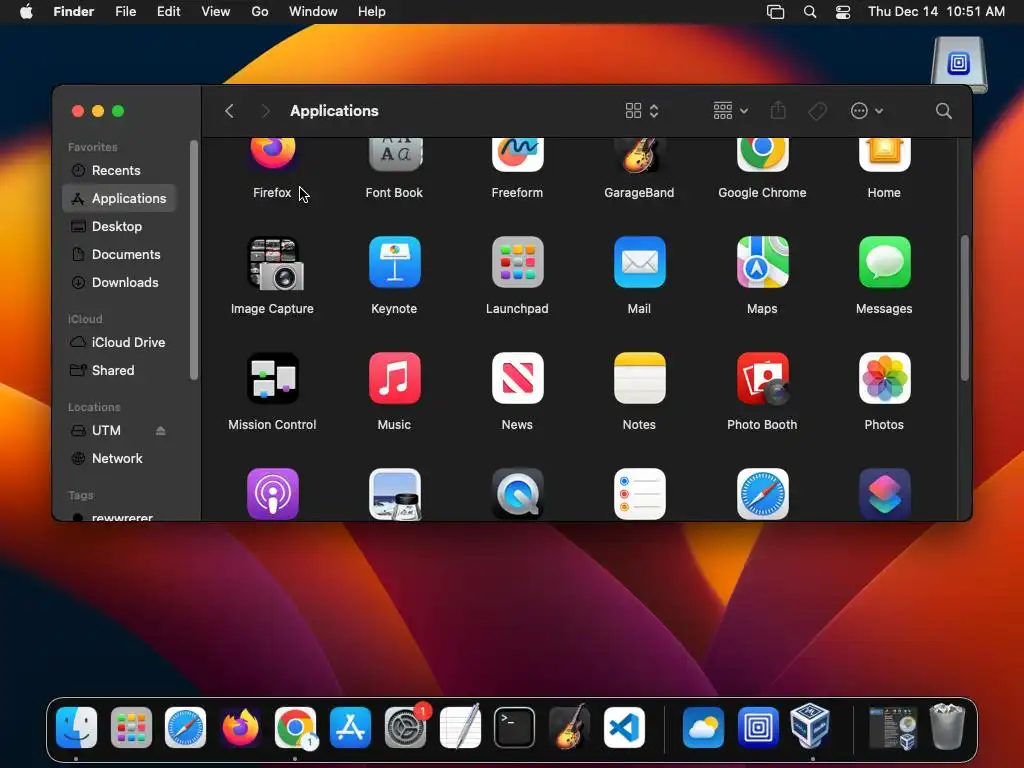Select the Font Book app icon
This screenshot has width=1024, height=768.
pos(394,155)
